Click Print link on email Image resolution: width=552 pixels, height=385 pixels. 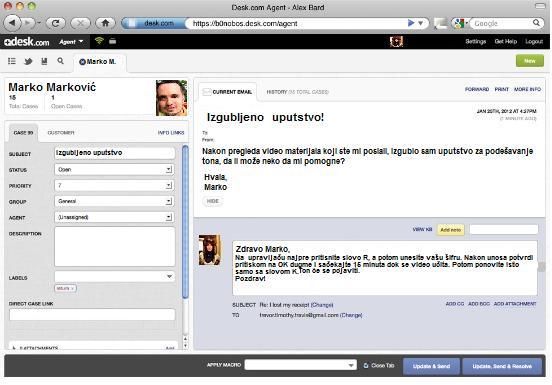point(502,89)
